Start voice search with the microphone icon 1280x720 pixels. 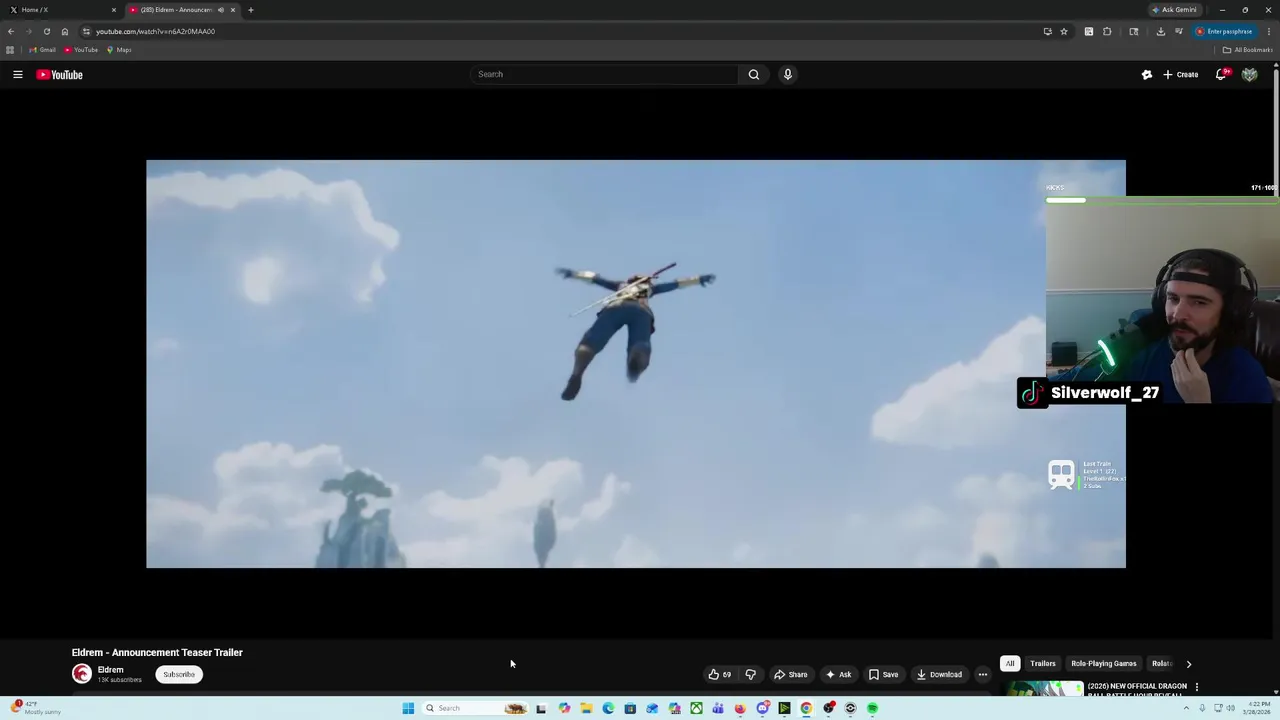click(788, 74)
